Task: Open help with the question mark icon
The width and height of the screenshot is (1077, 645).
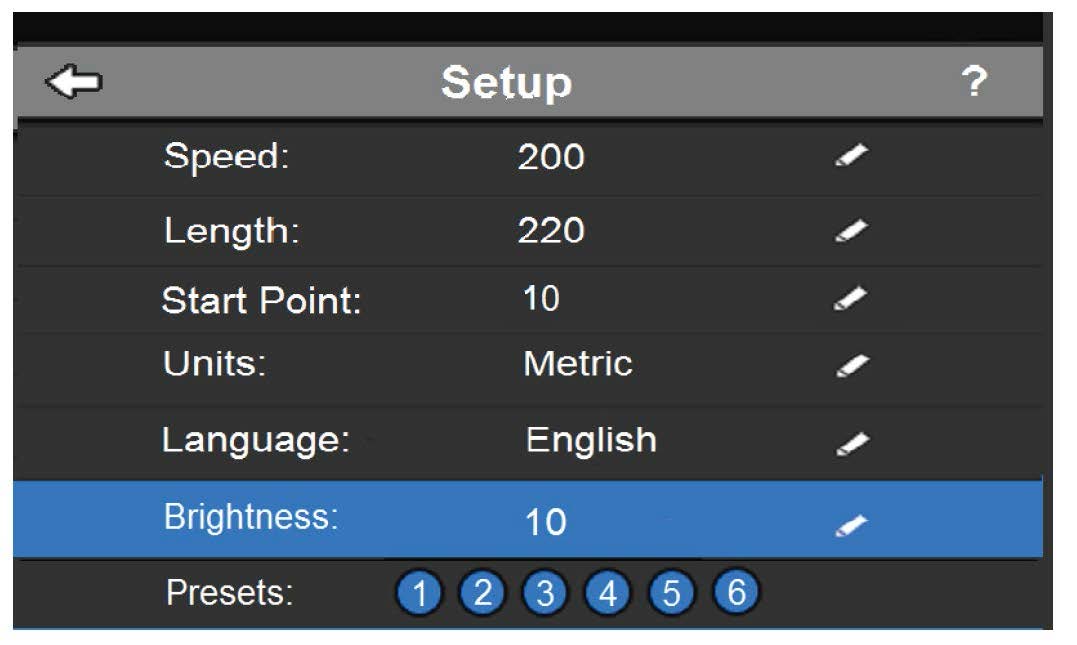Action: tap(973, 82)
